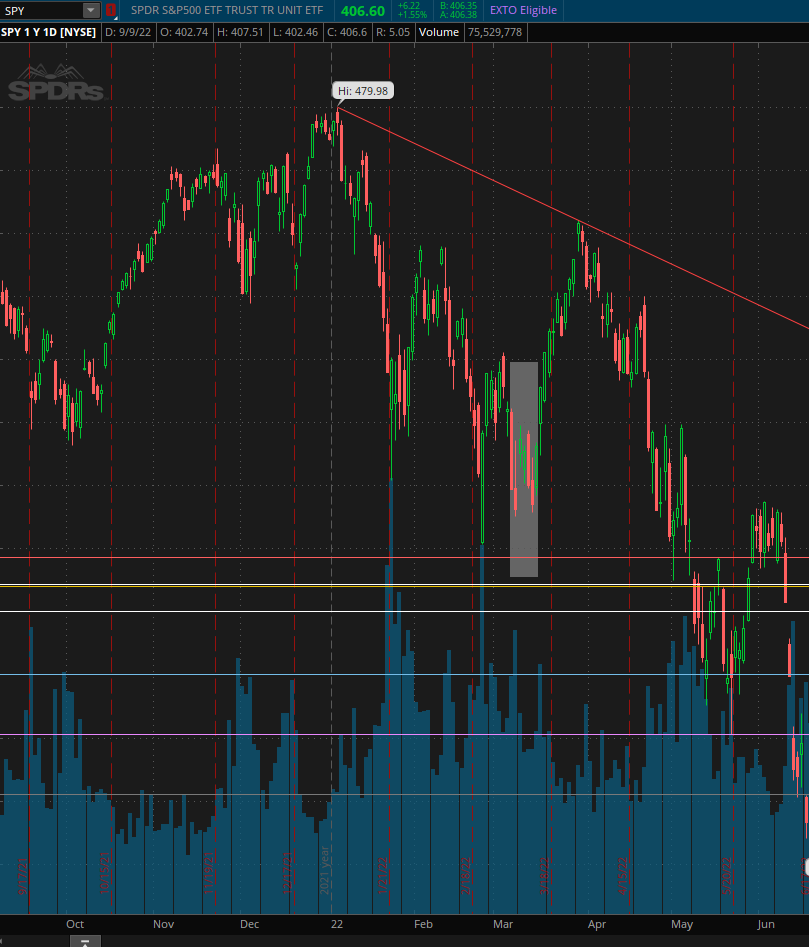
Task: Click the 9/17/21 expiration date marker
Action: [x=24, y=876]
